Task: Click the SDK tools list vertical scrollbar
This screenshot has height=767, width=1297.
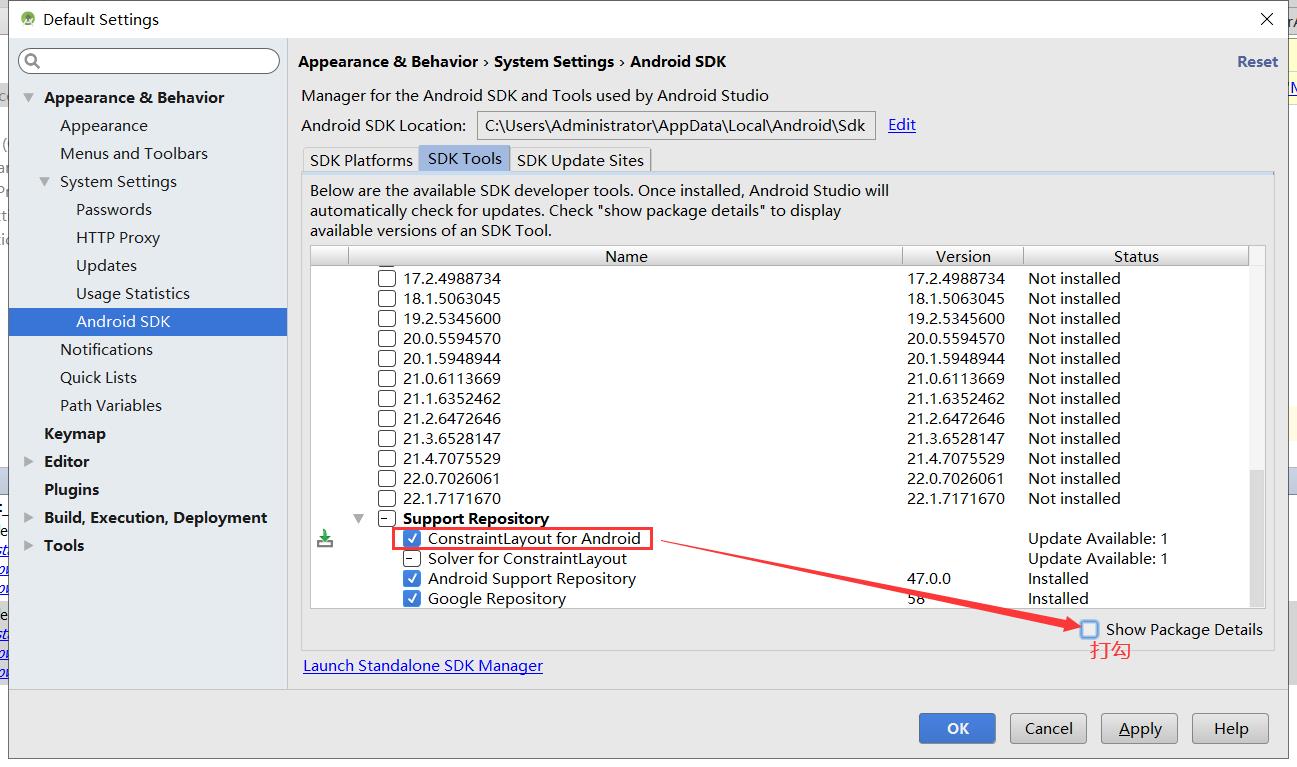Action: (1257, 537)
